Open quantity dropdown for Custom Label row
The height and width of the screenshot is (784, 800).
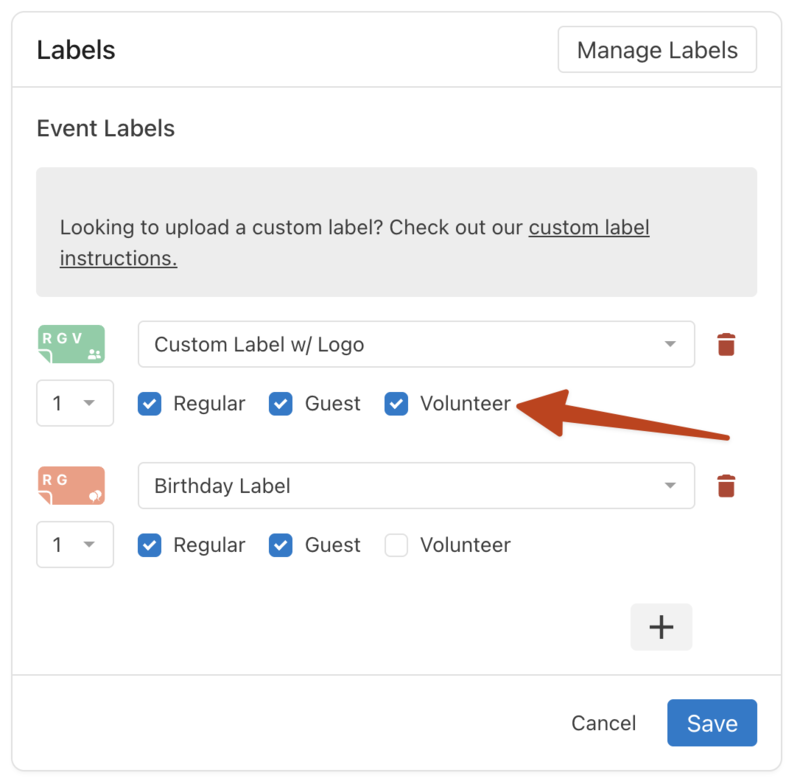click(x=75, y=404)
